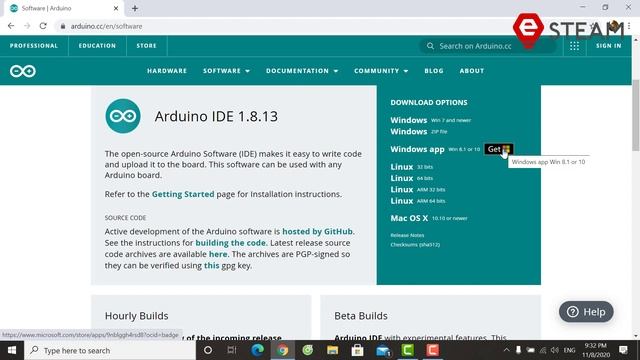Open Windows Start menu
640x360 pixels.
(12, 350)
